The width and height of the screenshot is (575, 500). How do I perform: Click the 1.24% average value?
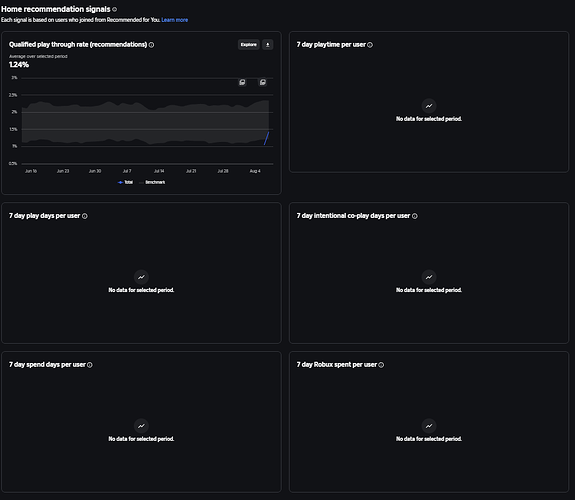click(19, 65)
